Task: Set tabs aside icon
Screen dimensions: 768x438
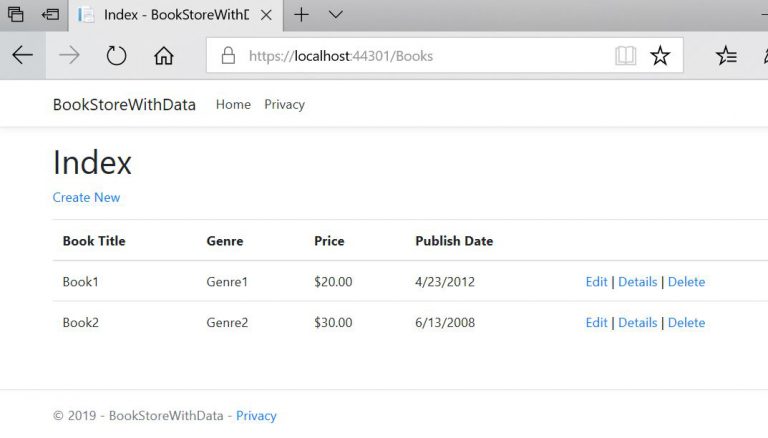Action: coord(50,14)
